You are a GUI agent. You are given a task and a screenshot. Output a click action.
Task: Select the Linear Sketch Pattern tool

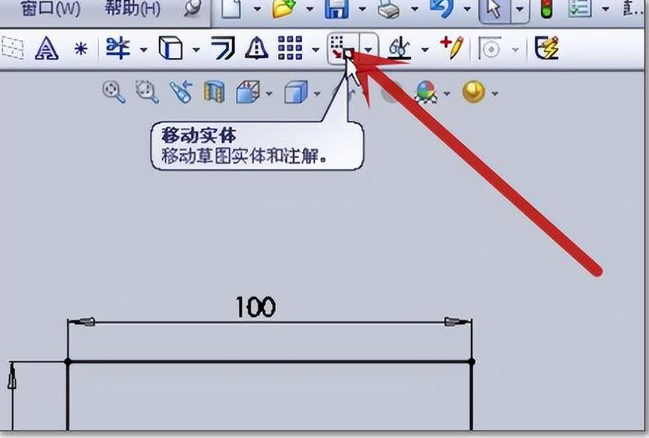coord(290,48)
